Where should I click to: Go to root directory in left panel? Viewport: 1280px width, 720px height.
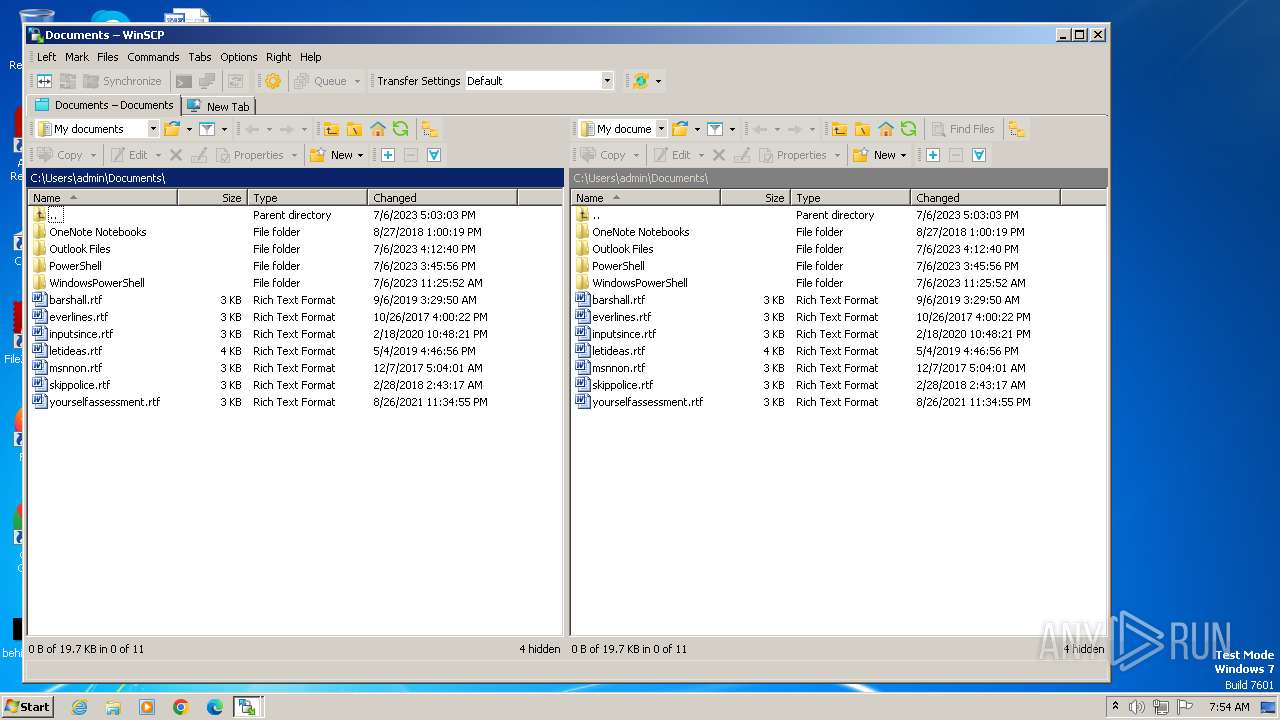click(x=354, y=129)
